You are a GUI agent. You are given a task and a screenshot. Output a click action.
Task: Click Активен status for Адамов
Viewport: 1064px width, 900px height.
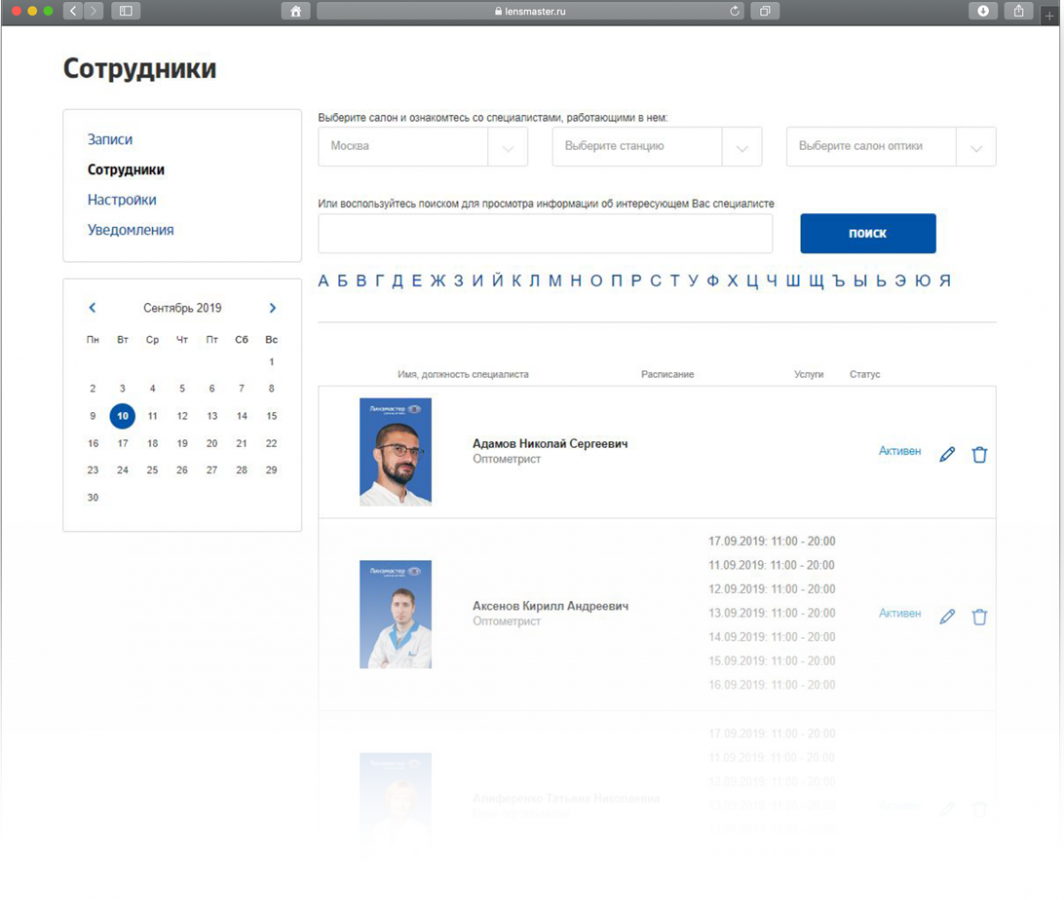point(900,451)
